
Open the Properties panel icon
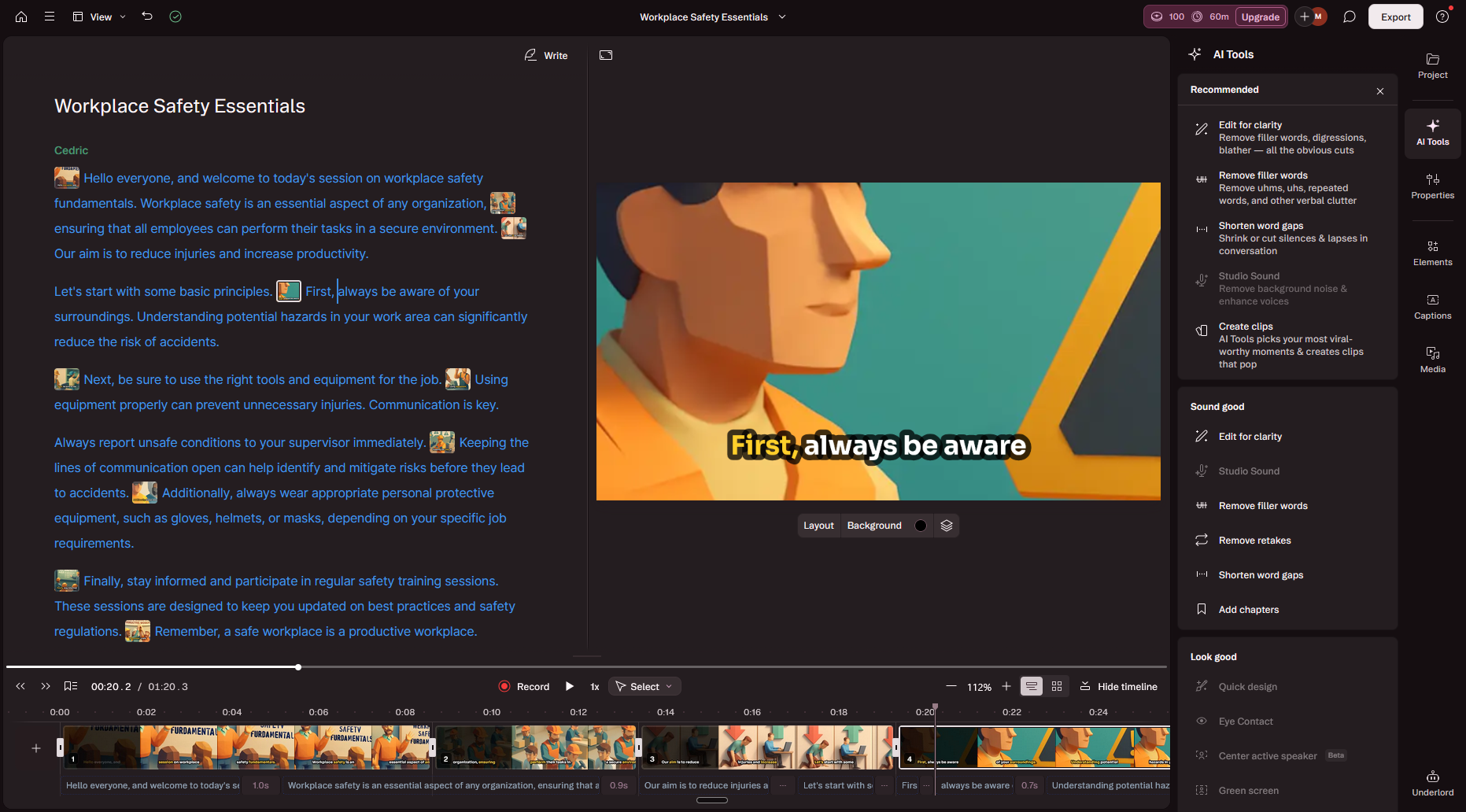(x=1432, y=186)
